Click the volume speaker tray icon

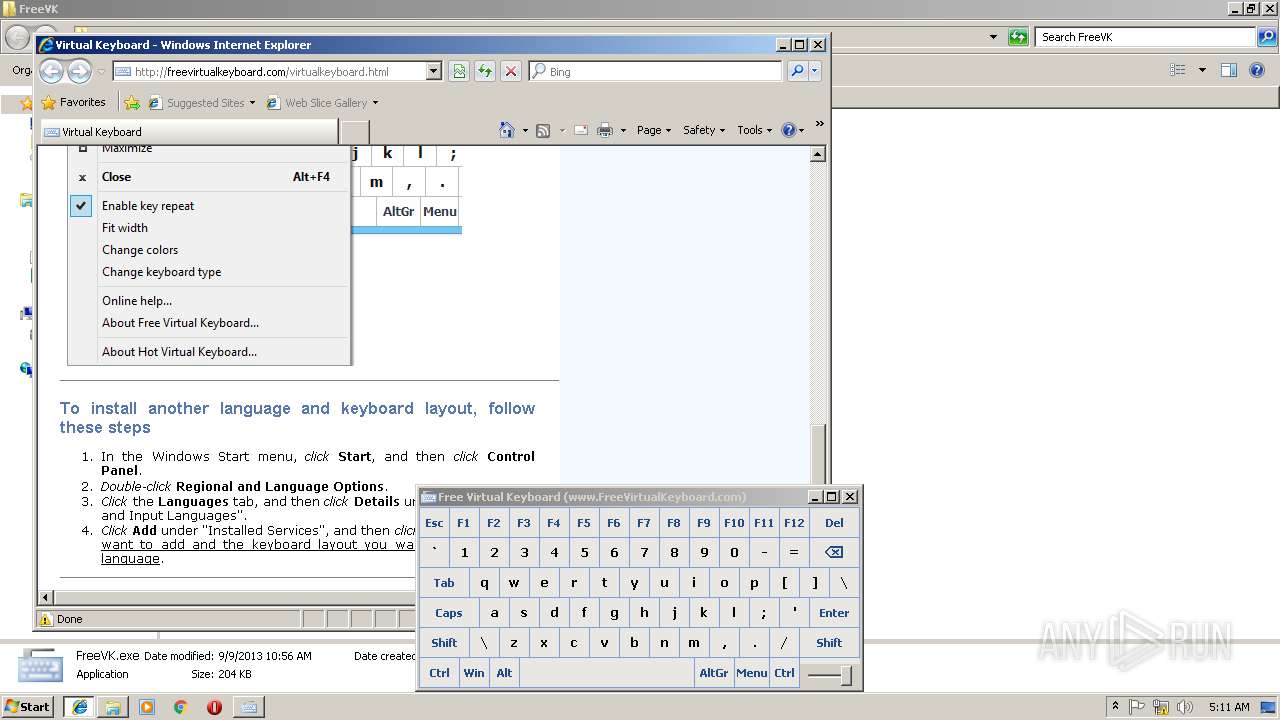(1187, 707)
